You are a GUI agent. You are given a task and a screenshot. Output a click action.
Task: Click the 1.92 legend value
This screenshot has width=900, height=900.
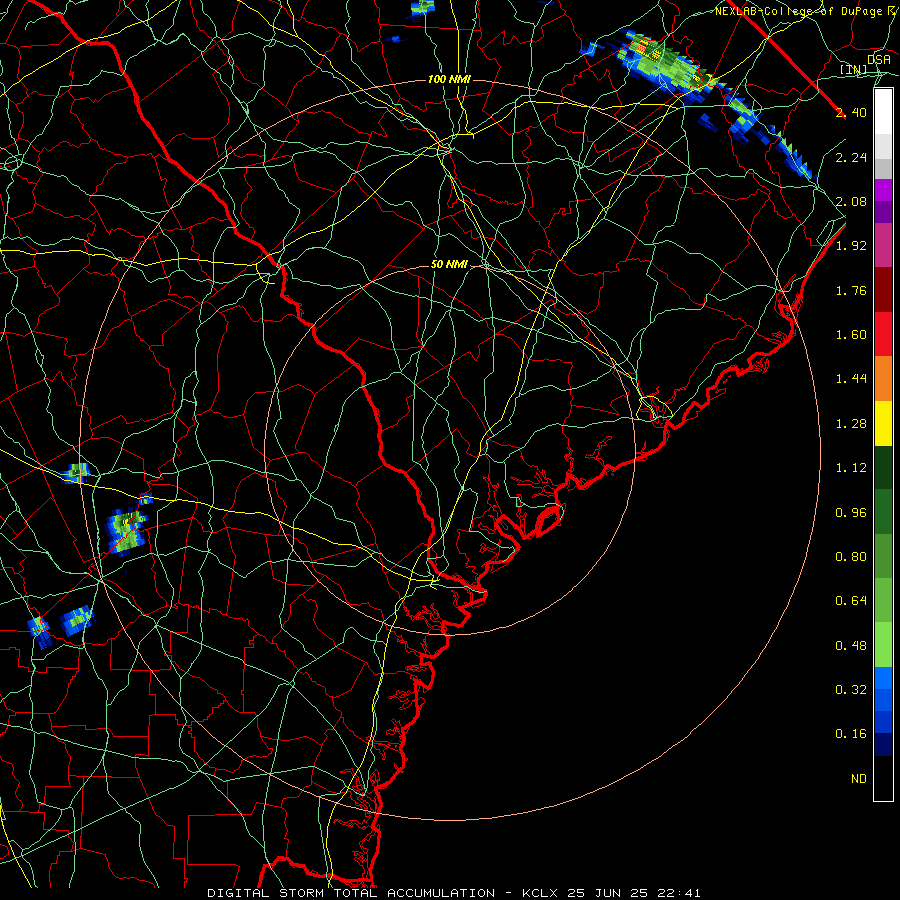click(851, 246)
